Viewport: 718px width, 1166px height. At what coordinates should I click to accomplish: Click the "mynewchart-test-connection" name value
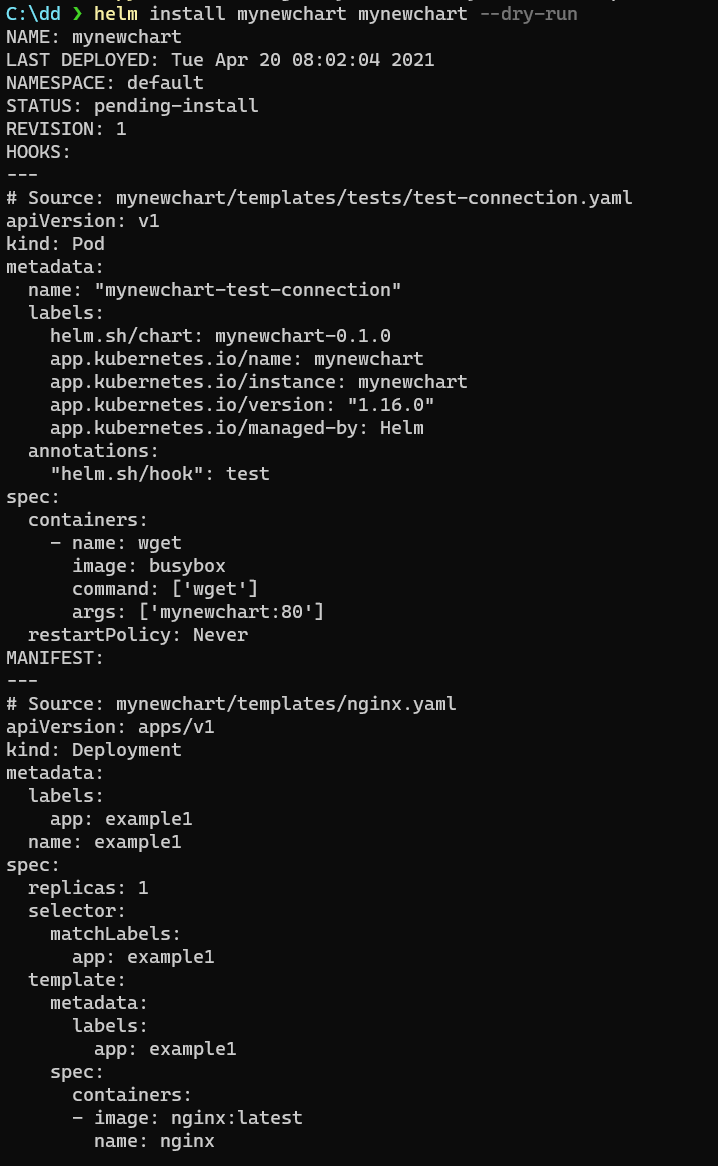point(247,290)
